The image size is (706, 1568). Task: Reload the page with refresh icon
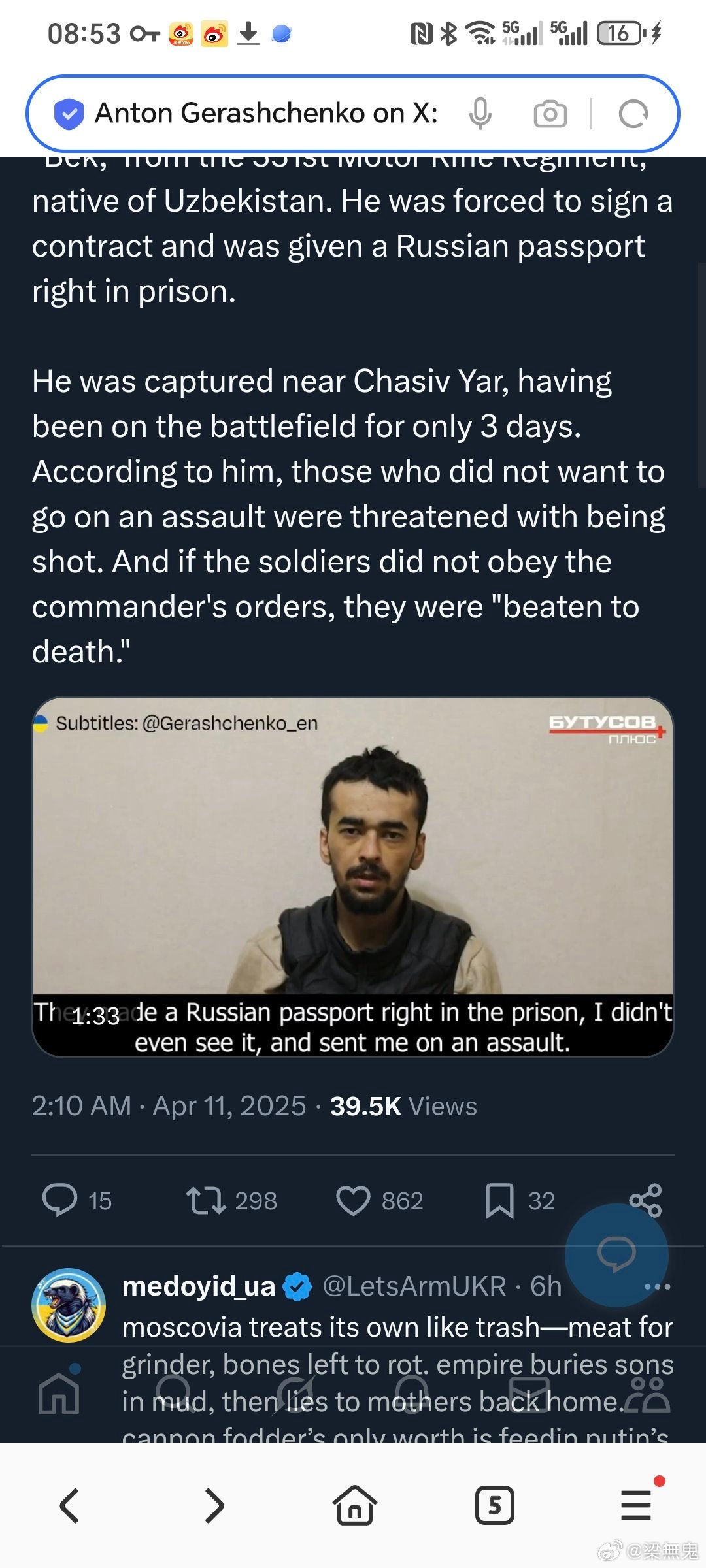click(x=632, y=114)
